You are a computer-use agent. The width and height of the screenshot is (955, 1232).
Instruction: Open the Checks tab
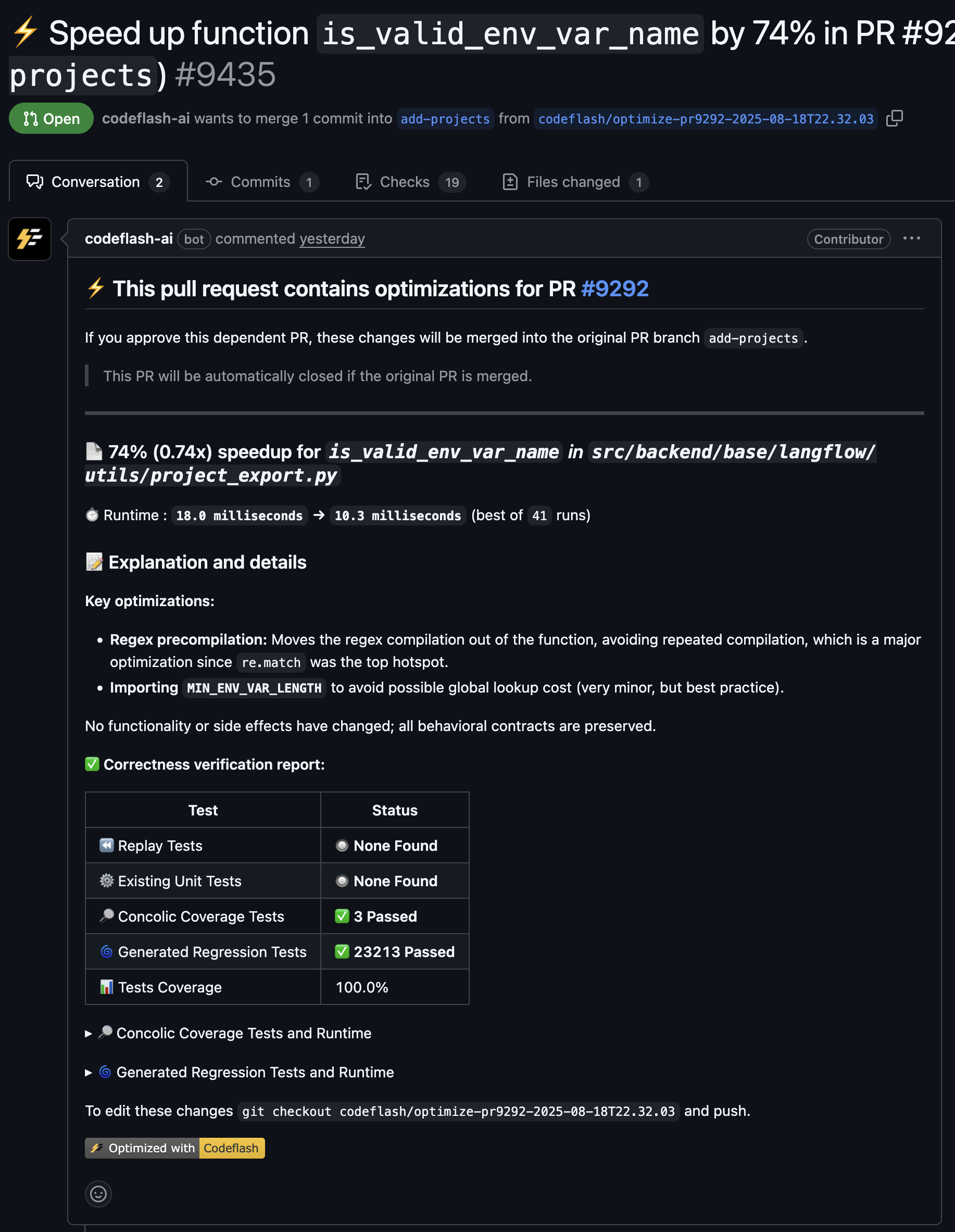411,182
